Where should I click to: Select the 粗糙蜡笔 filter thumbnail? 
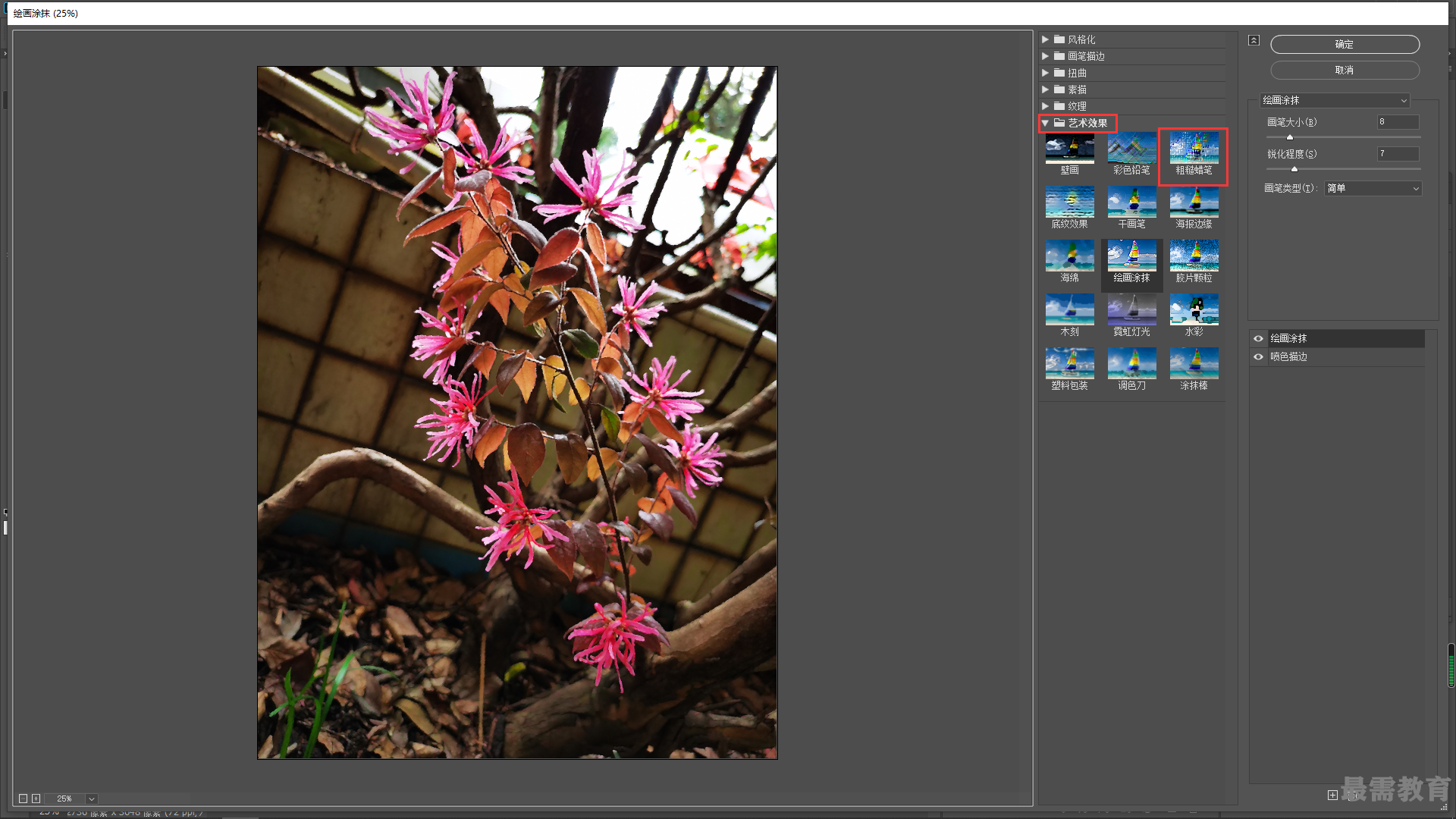click(x=1194, y=149)
